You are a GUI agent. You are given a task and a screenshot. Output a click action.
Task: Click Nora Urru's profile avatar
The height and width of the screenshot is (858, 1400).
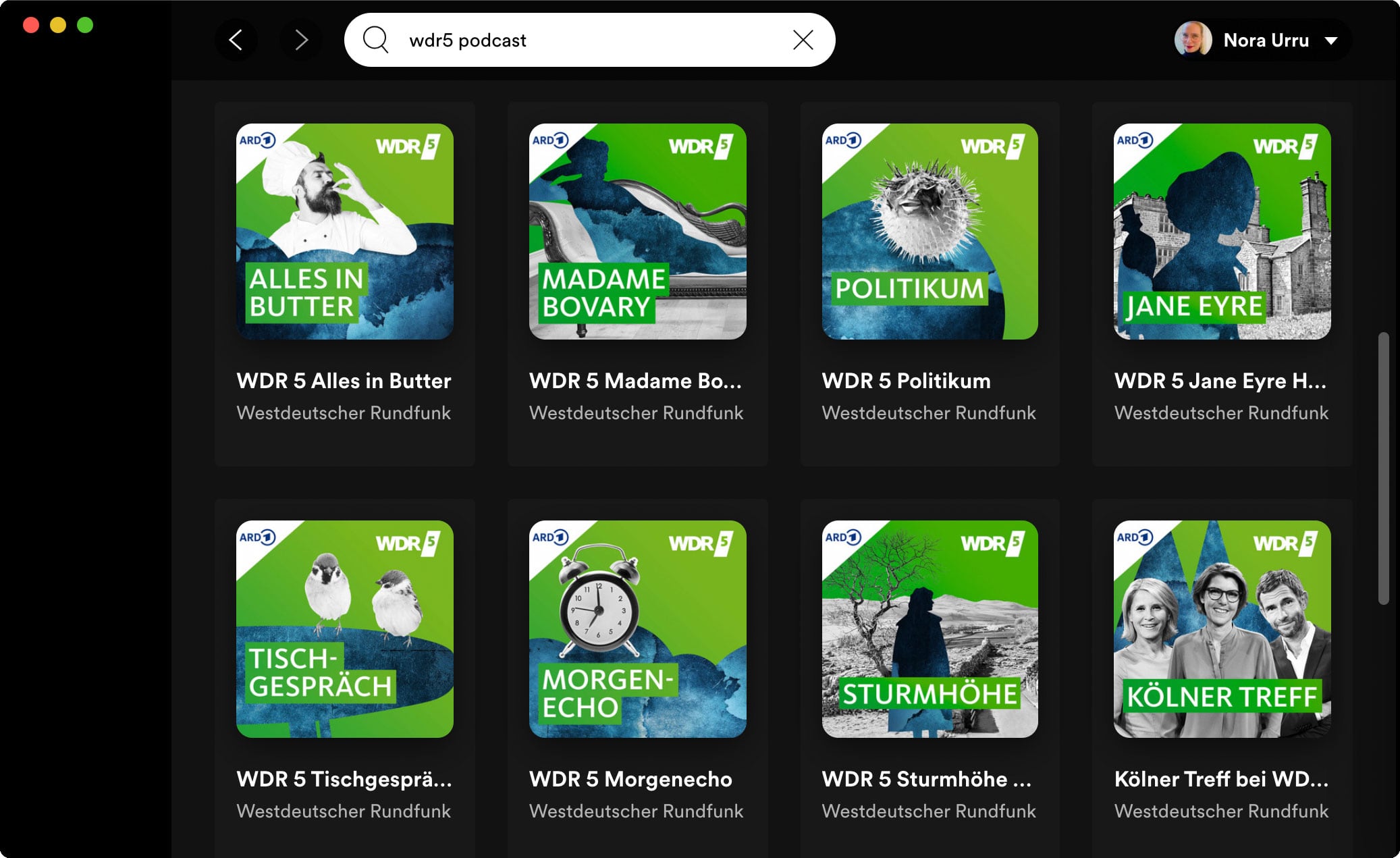coord(1193,40)
